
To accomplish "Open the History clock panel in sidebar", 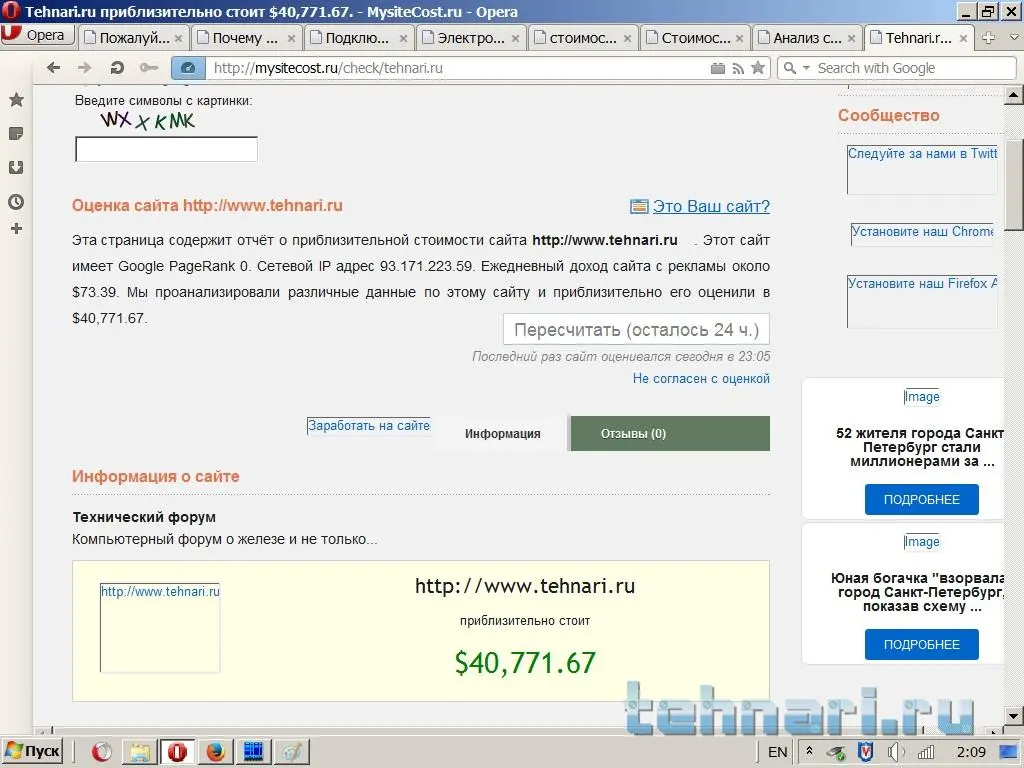I will coord(16,202).
